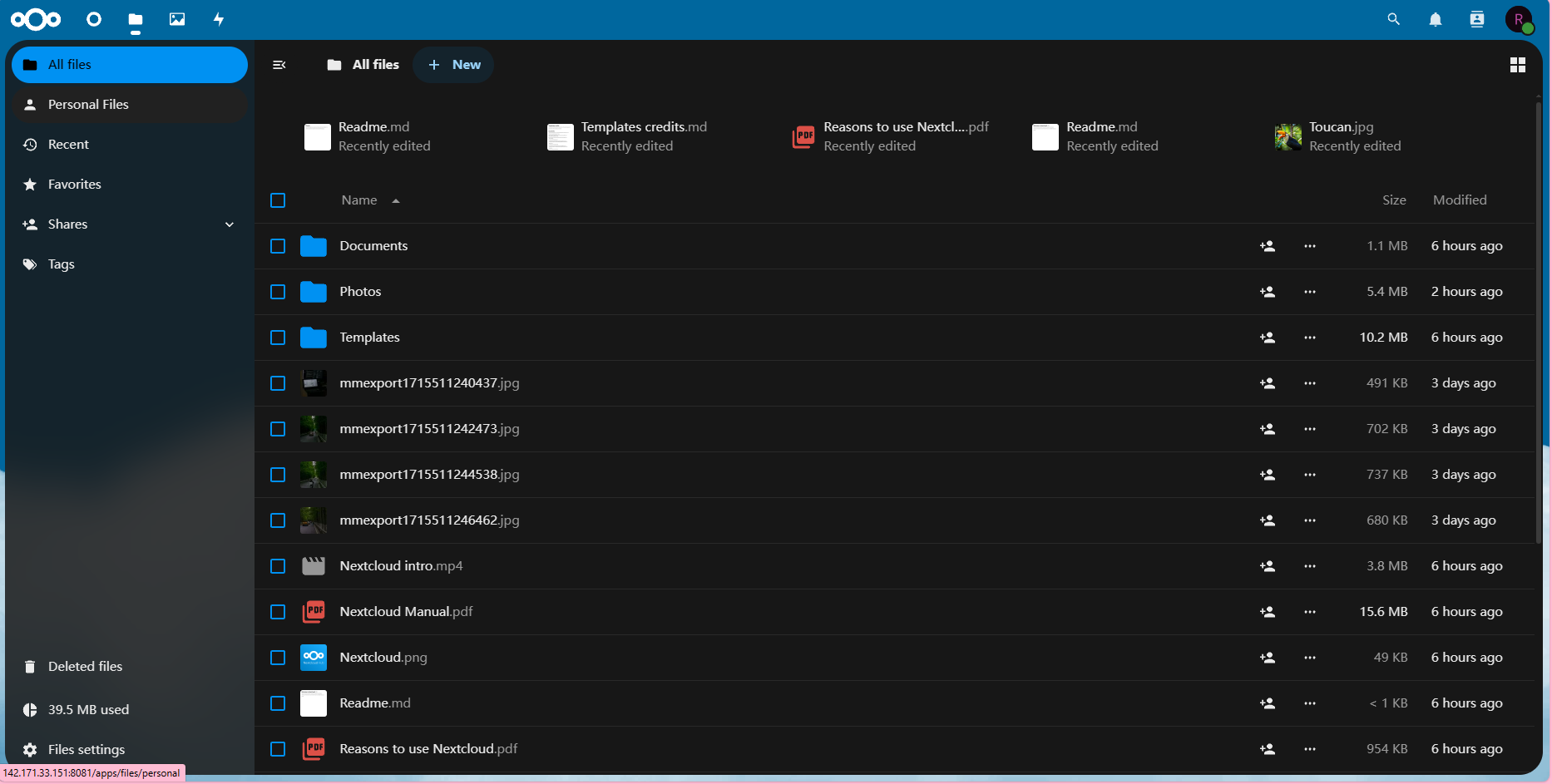Open Recent files view
Image resolution: width=1552 pixels, height=784 pixels.
(130, 145)
